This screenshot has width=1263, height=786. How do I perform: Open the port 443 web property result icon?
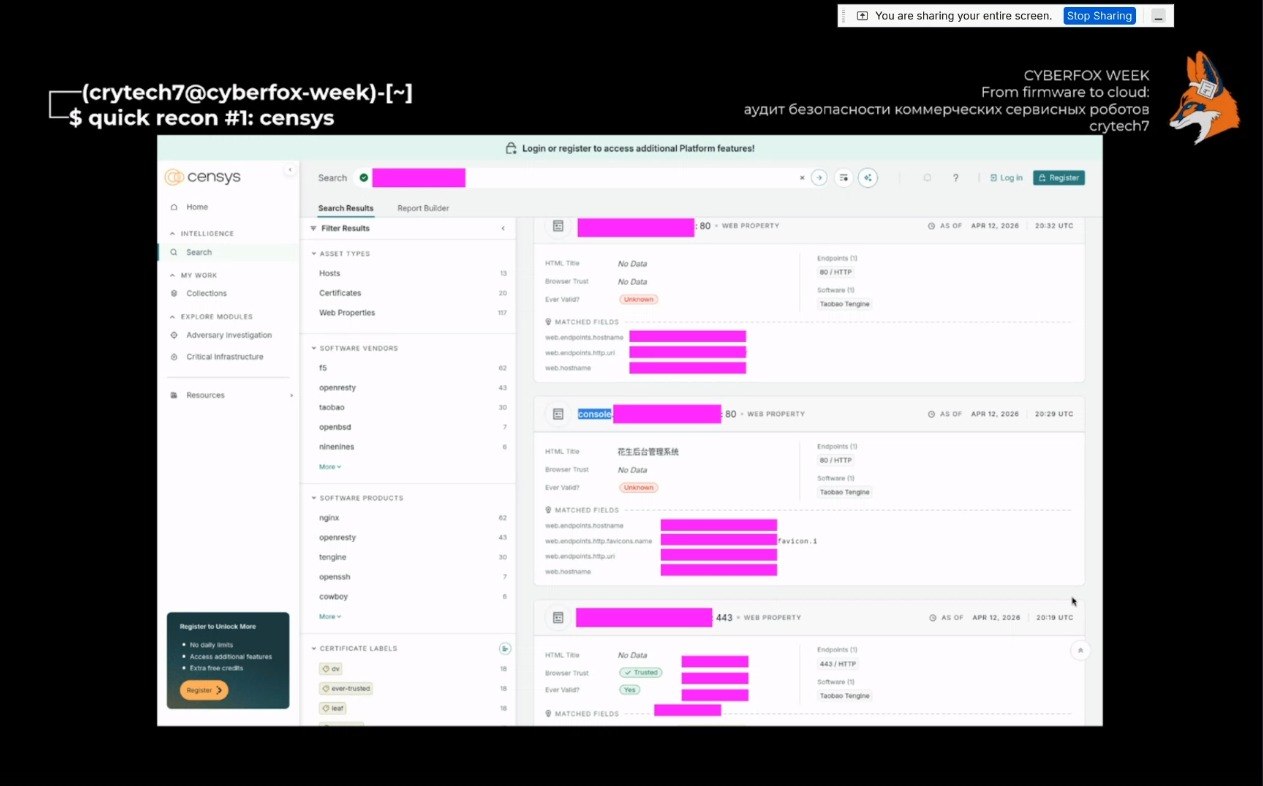point(558,618)
